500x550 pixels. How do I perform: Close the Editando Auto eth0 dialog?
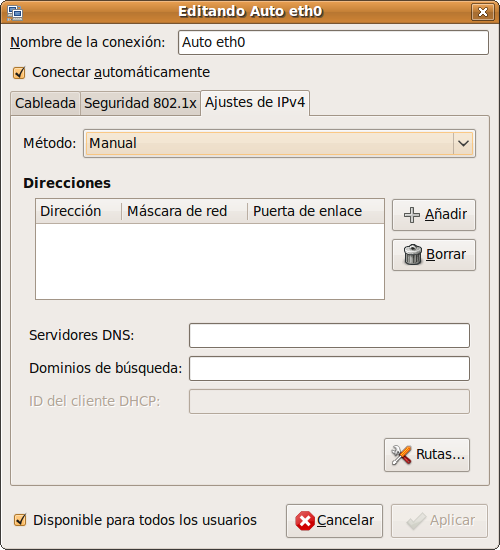click(482, 12)
